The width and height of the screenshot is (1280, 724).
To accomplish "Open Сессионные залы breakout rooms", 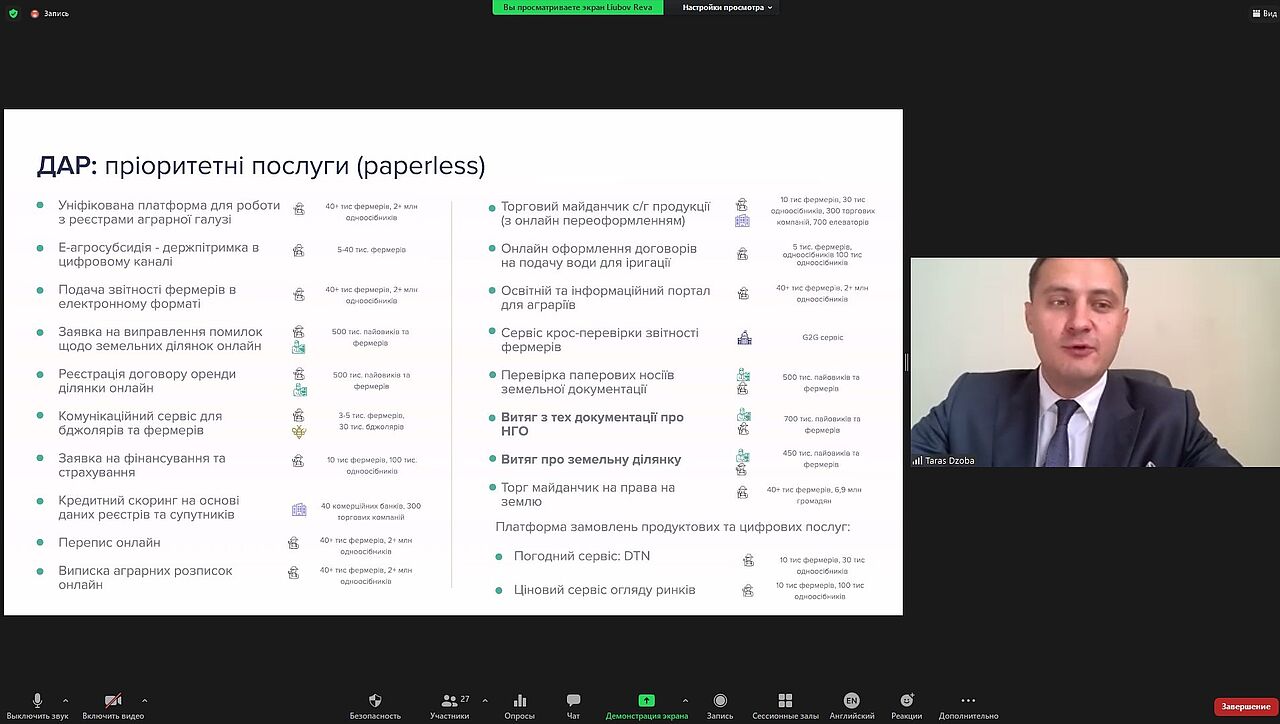I will coord(785,701).
